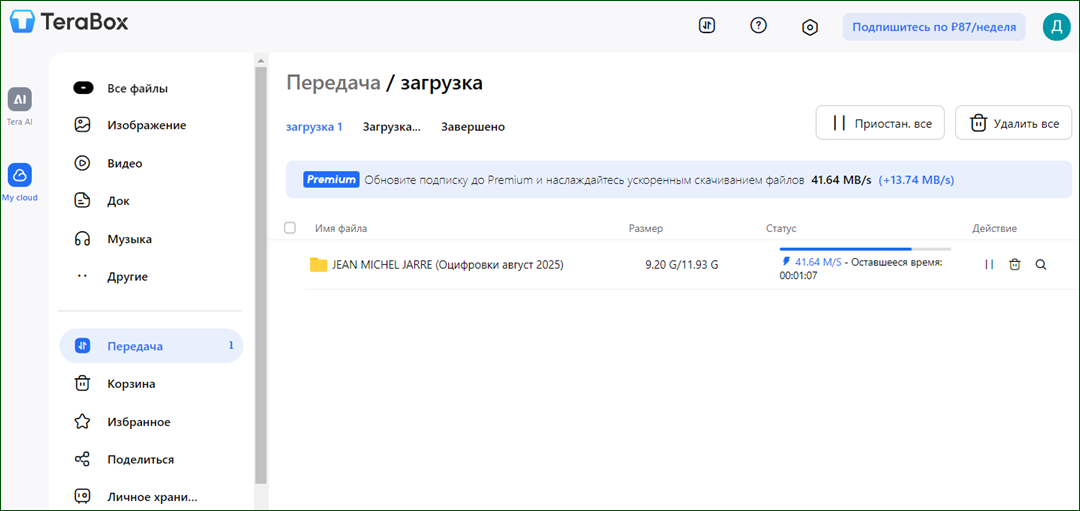1080x511 pixels.
Task: Open the user avatar Д
Action: [x=1057, y=27]
